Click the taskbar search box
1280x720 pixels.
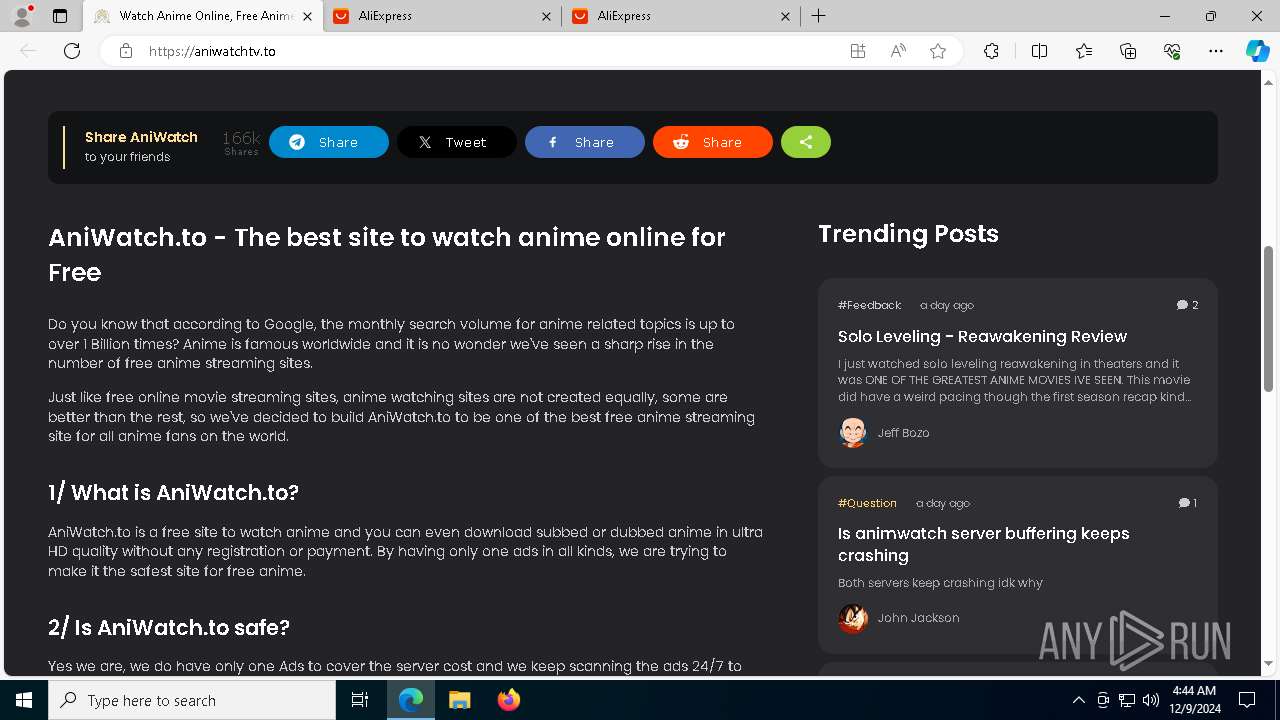(192, 700)
